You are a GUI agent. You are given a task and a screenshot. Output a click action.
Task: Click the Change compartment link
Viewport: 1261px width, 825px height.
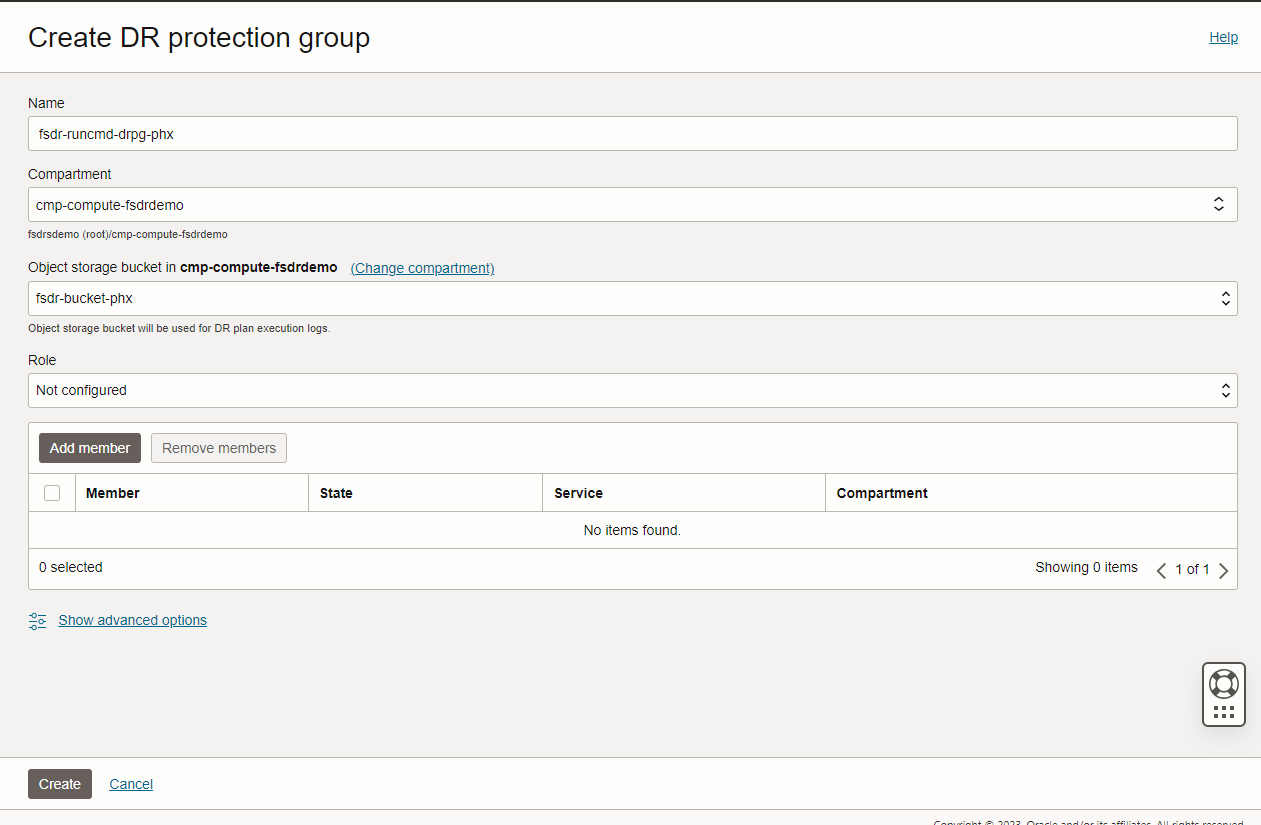[422, 268]
